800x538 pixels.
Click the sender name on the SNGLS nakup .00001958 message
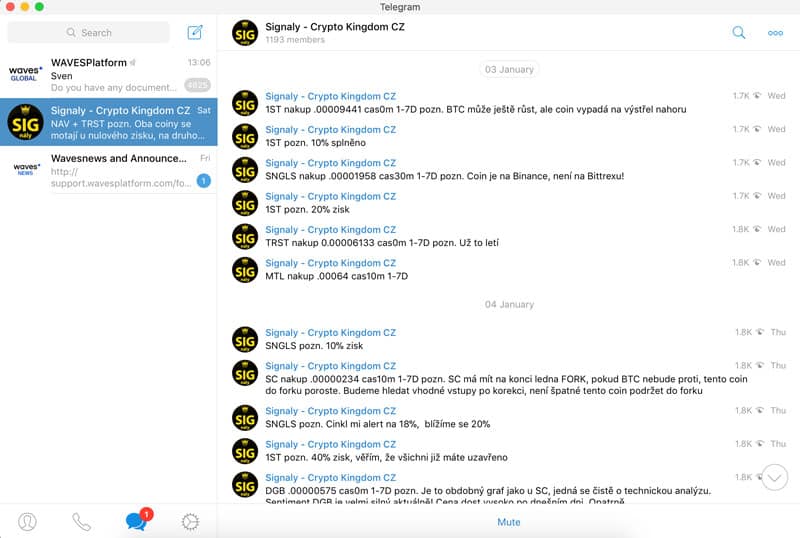click(331, 163)
